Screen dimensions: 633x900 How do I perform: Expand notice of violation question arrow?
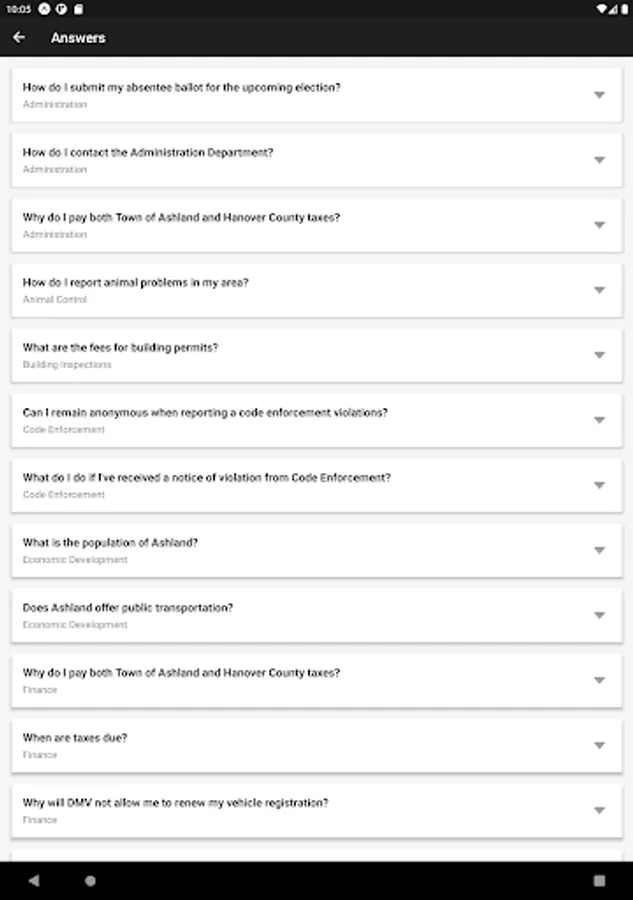pos(599,485)
